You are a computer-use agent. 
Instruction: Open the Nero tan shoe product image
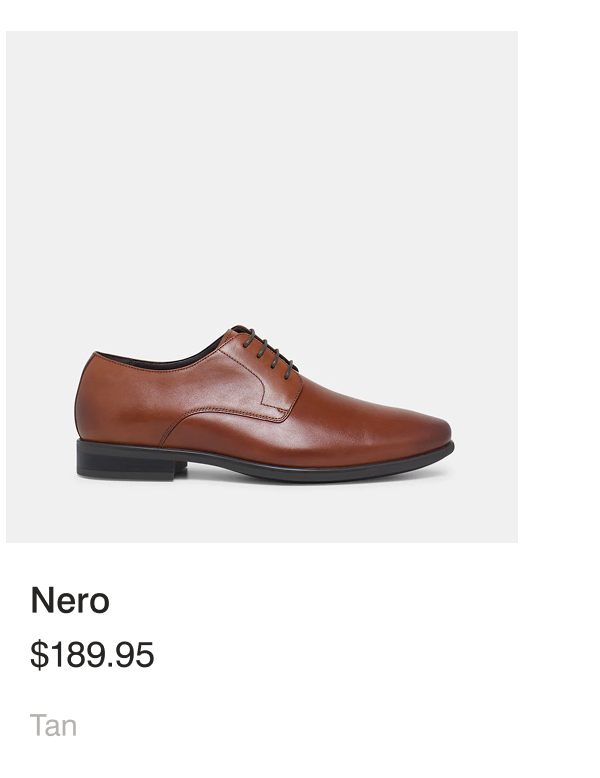coord(262,287)
